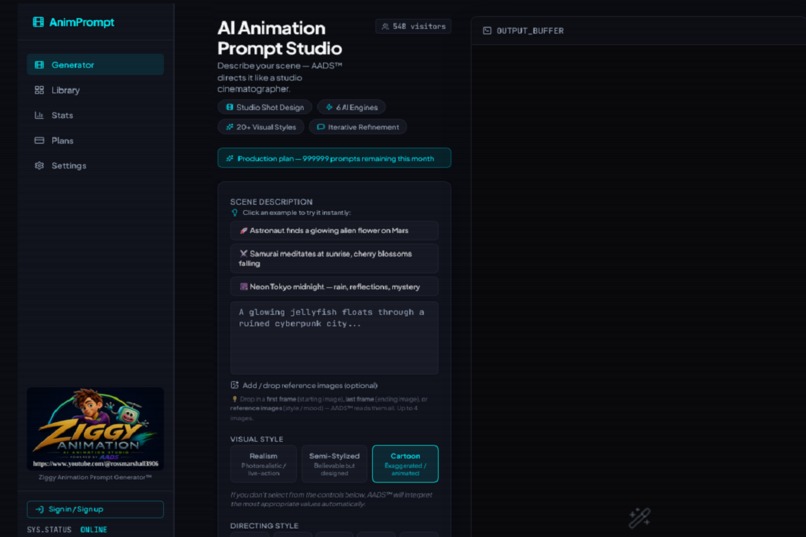Click the Studio Shot Design film icon

point(229,107)
